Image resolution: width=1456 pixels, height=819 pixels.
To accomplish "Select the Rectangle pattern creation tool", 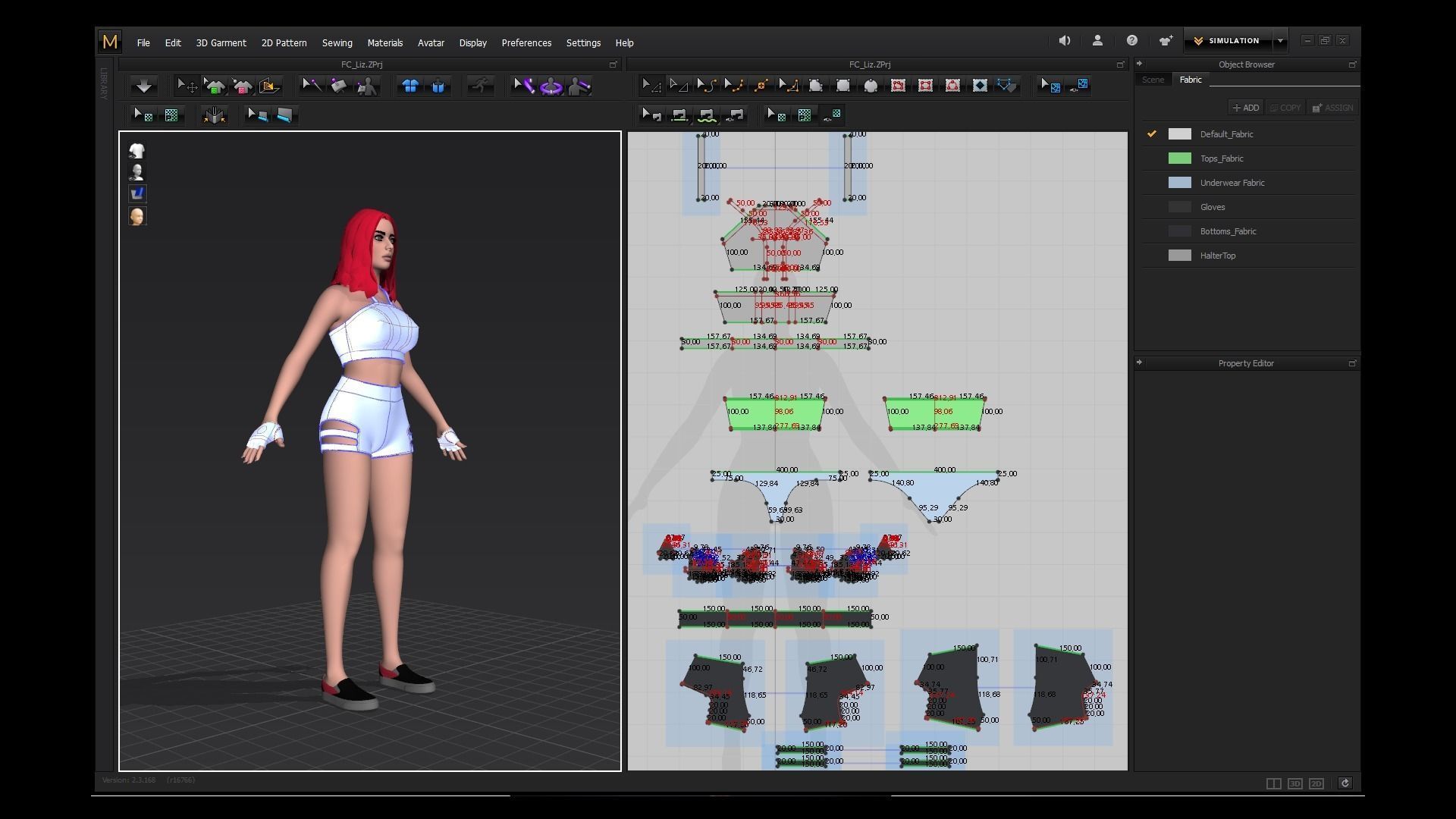I will 843,86.
